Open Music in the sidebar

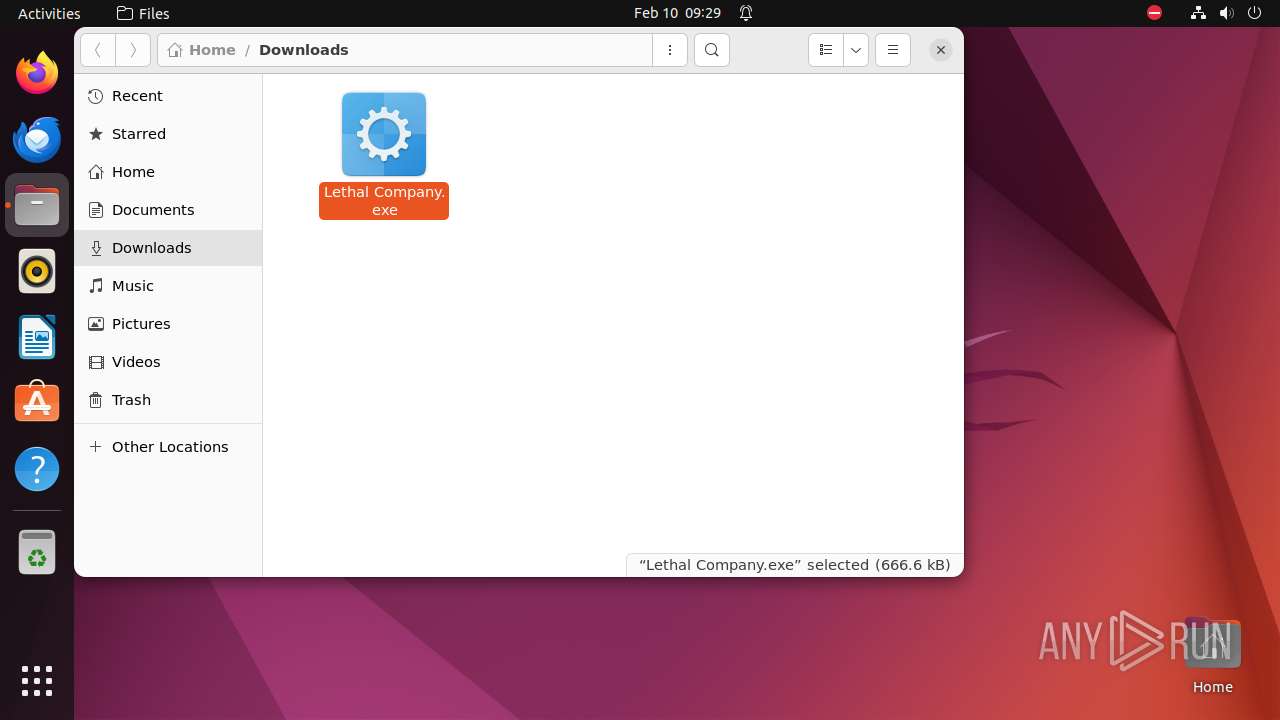coord(168,286)
